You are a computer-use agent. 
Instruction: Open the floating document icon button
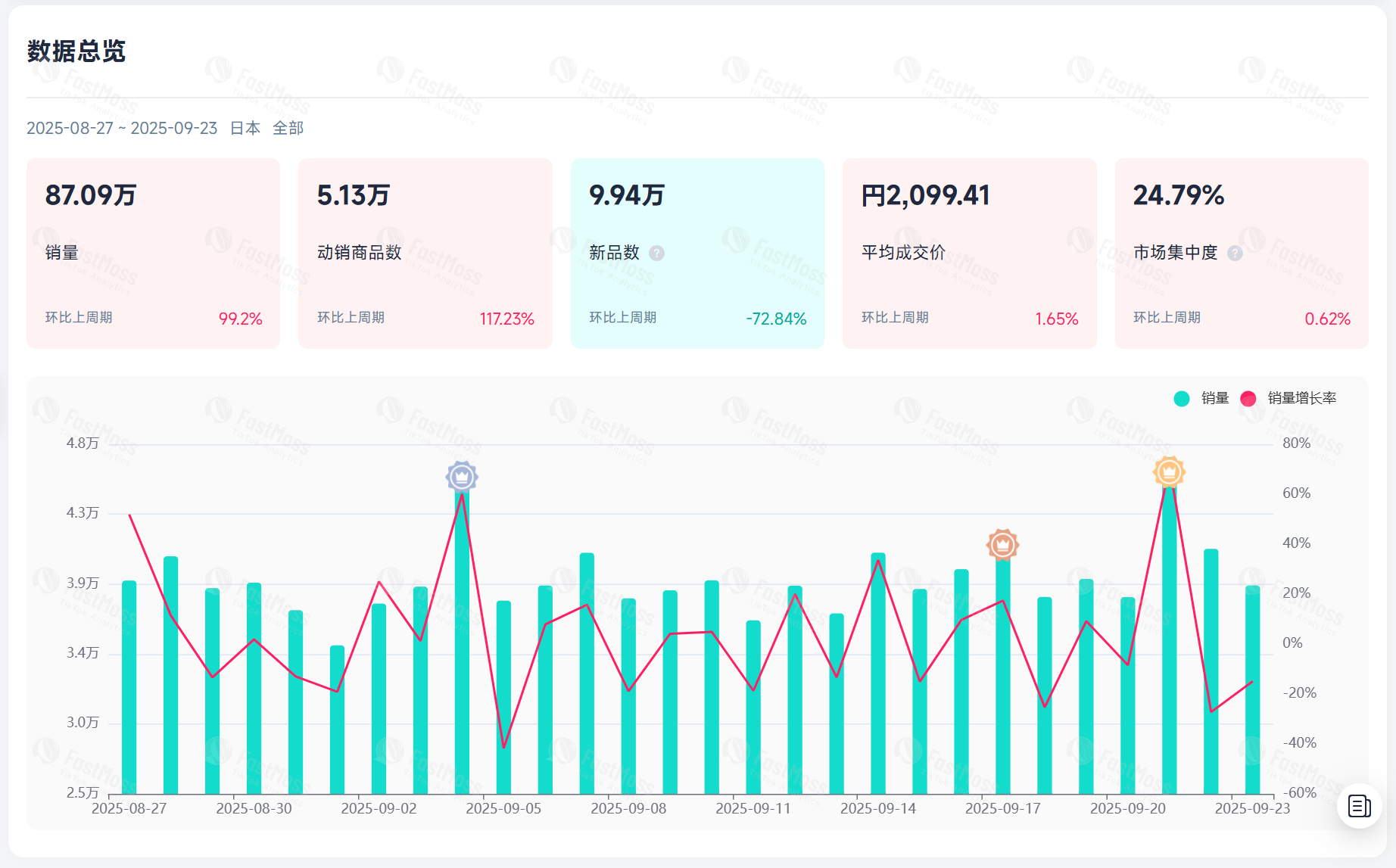[1359, 806]
